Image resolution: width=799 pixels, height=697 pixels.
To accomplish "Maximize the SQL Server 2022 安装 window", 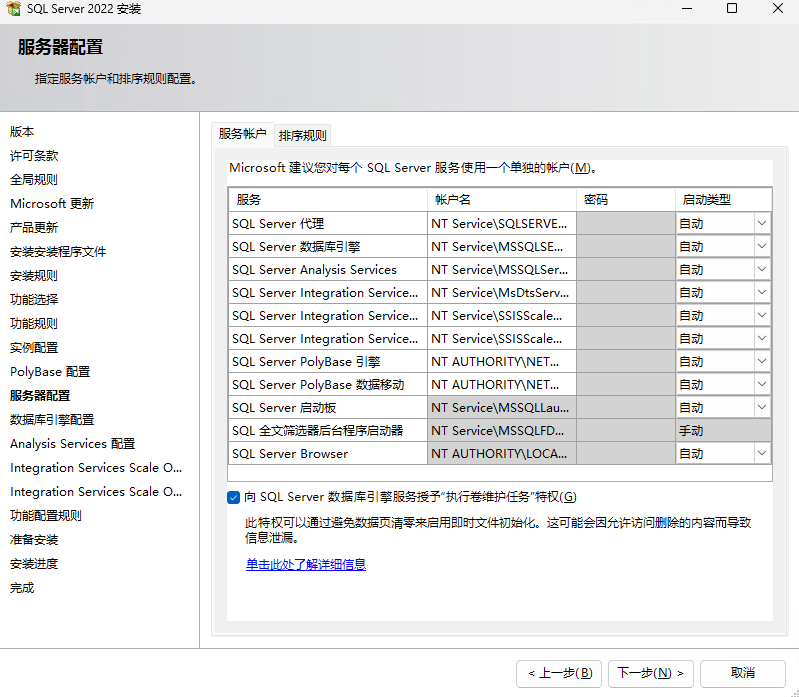I will click(x=732, y=8).
